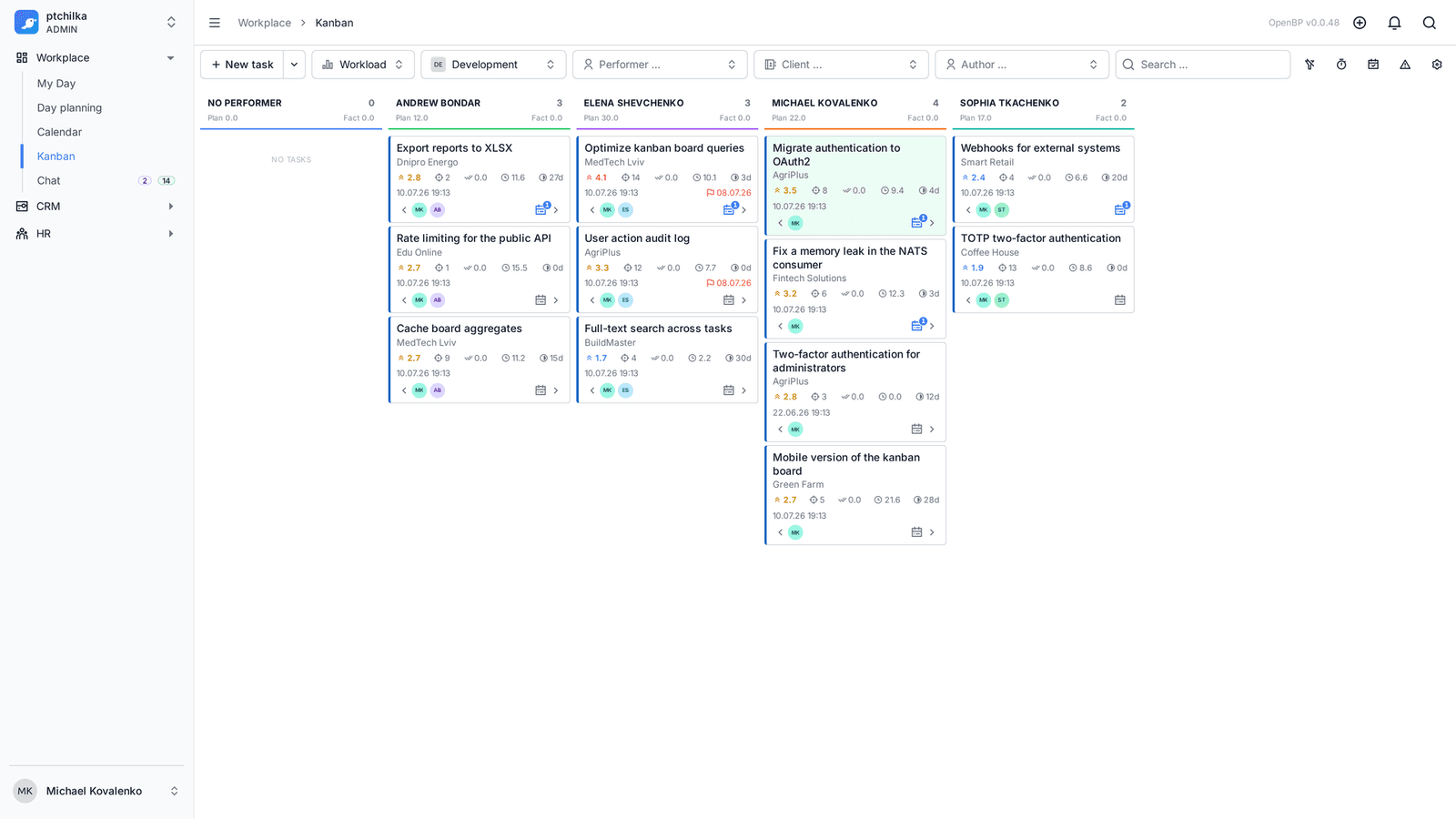The width and height of the screenshot is (1456, 819).
Task: Move Export reports to XLSX card left
Action: 404,210
